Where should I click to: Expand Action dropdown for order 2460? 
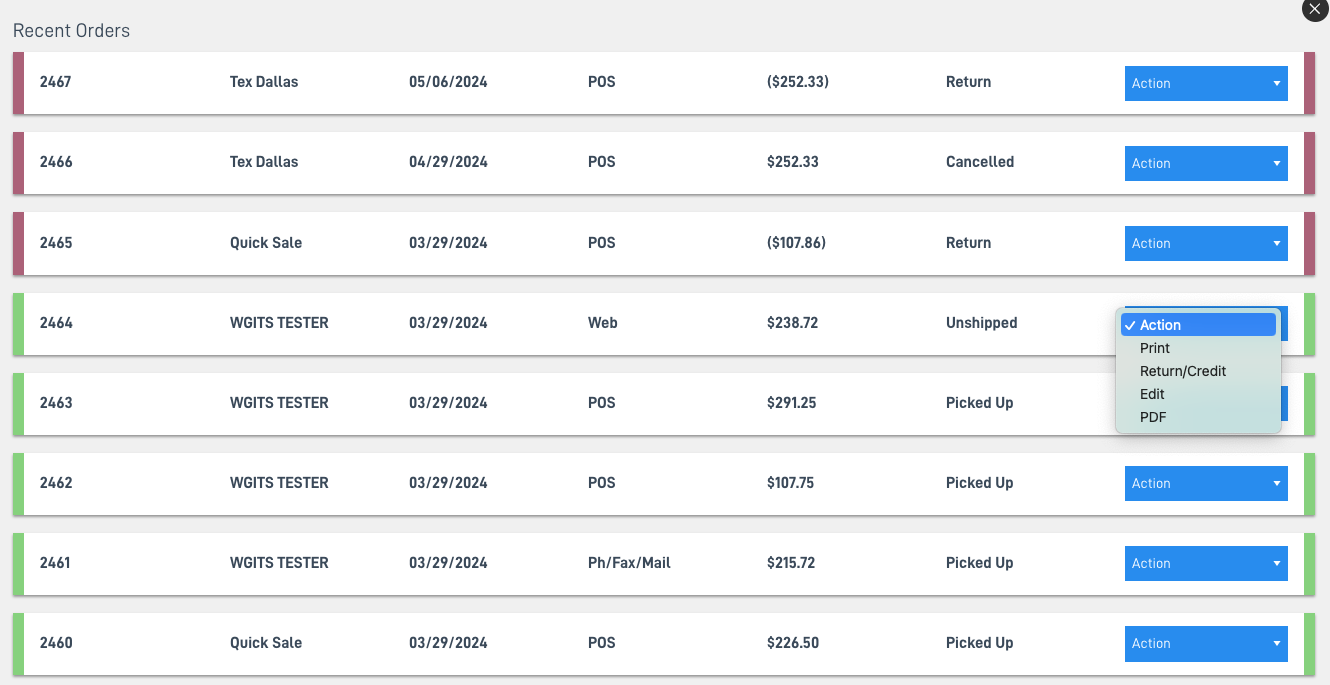click(1206, 643)
